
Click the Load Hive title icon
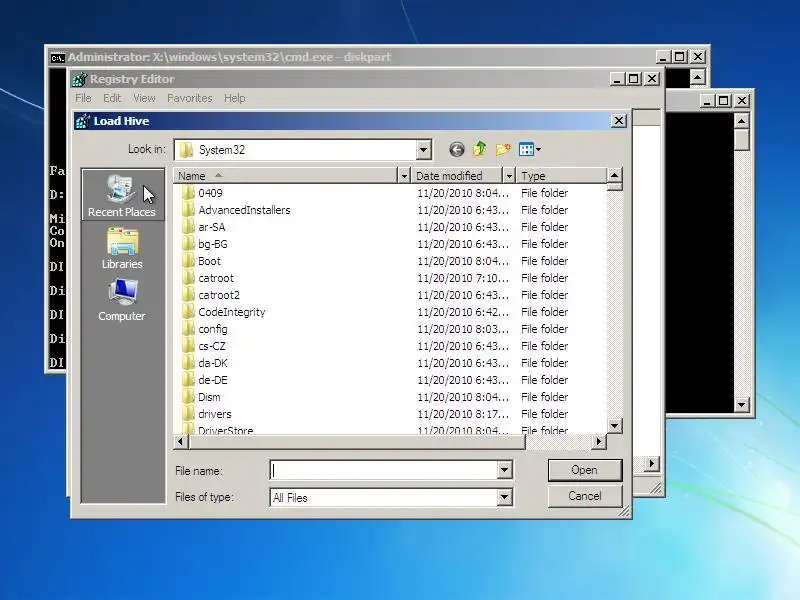pos(83,121)
